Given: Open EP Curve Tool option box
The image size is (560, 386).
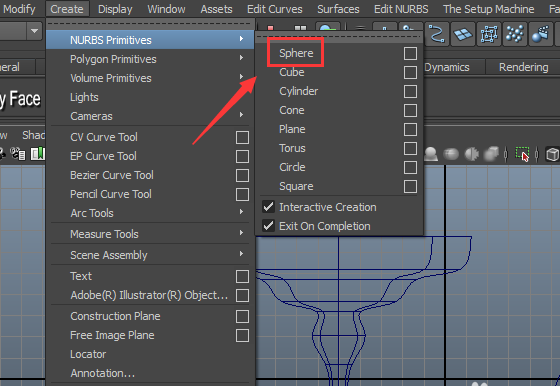Looking at the screenshot, I should click(242, 156).
